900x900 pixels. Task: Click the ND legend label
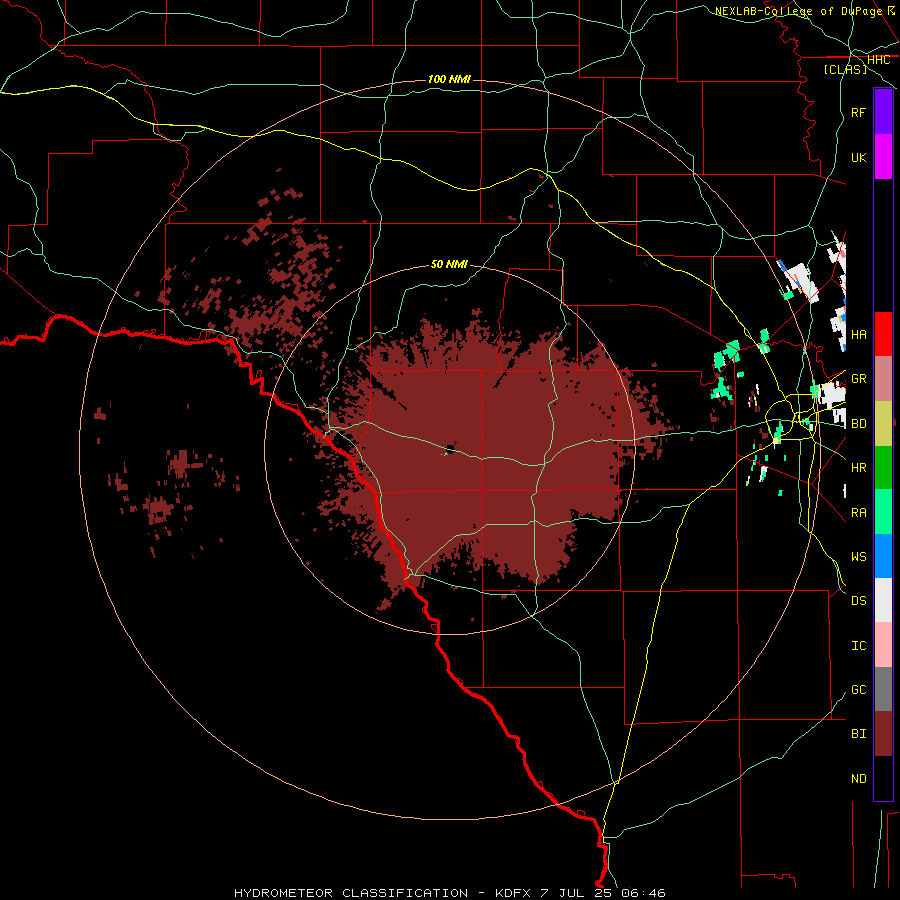(858, 778)
